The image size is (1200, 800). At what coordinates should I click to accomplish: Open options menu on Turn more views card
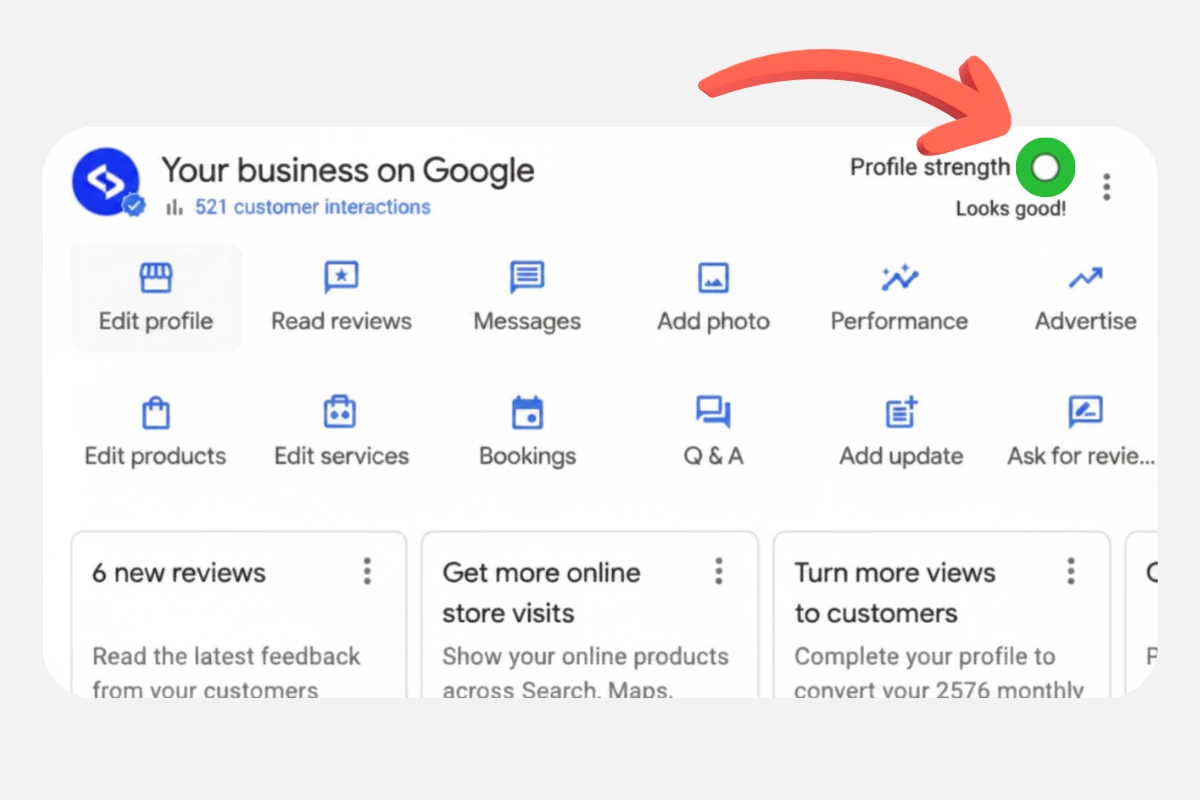(1070, 572)
